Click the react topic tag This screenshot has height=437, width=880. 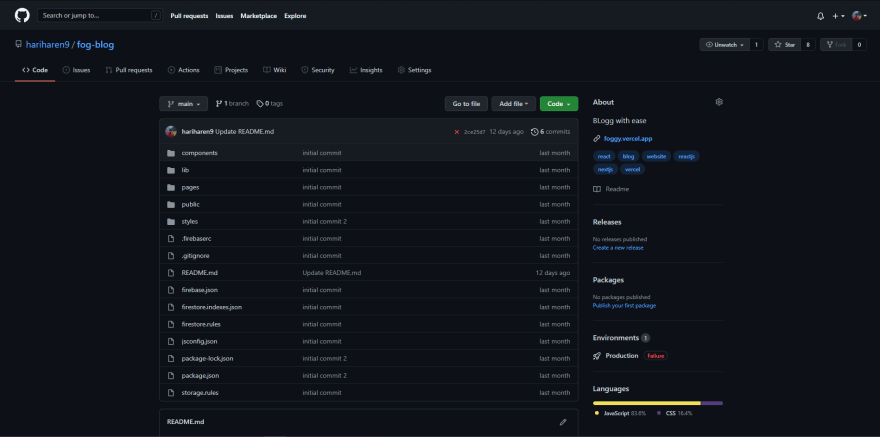click(x=604, y=157)
